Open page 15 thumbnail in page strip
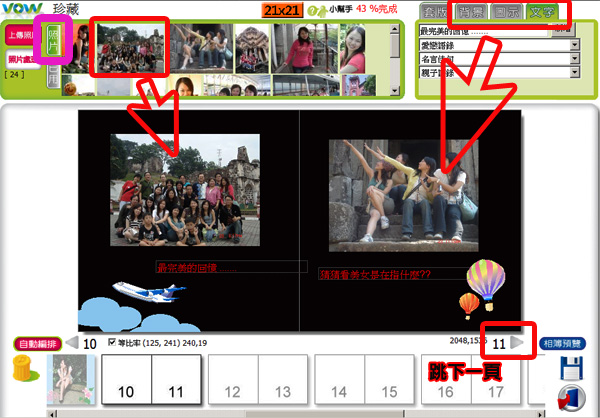The width and height of the screenshot is (600, 418). (389, 379)
